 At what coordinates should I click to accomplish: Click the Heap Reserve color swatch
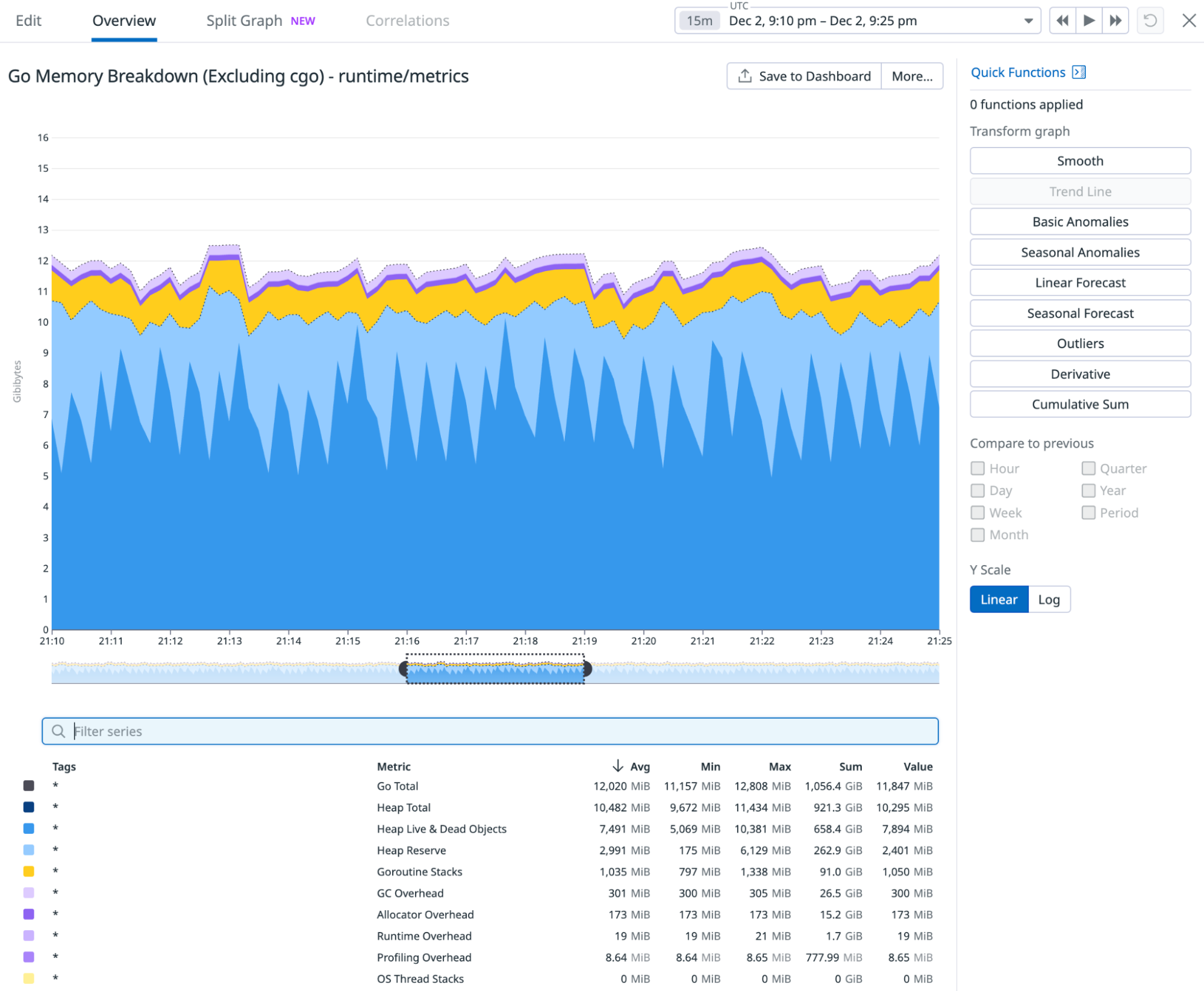(x=28, y=850)
